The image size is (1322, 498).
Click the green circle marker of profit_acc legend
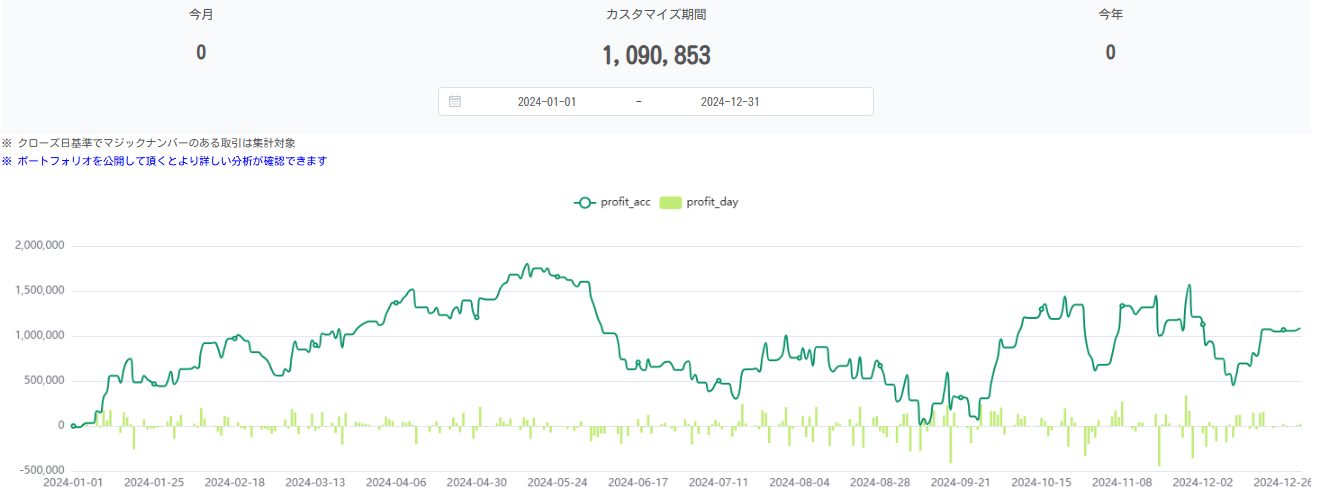coord(585,202)
